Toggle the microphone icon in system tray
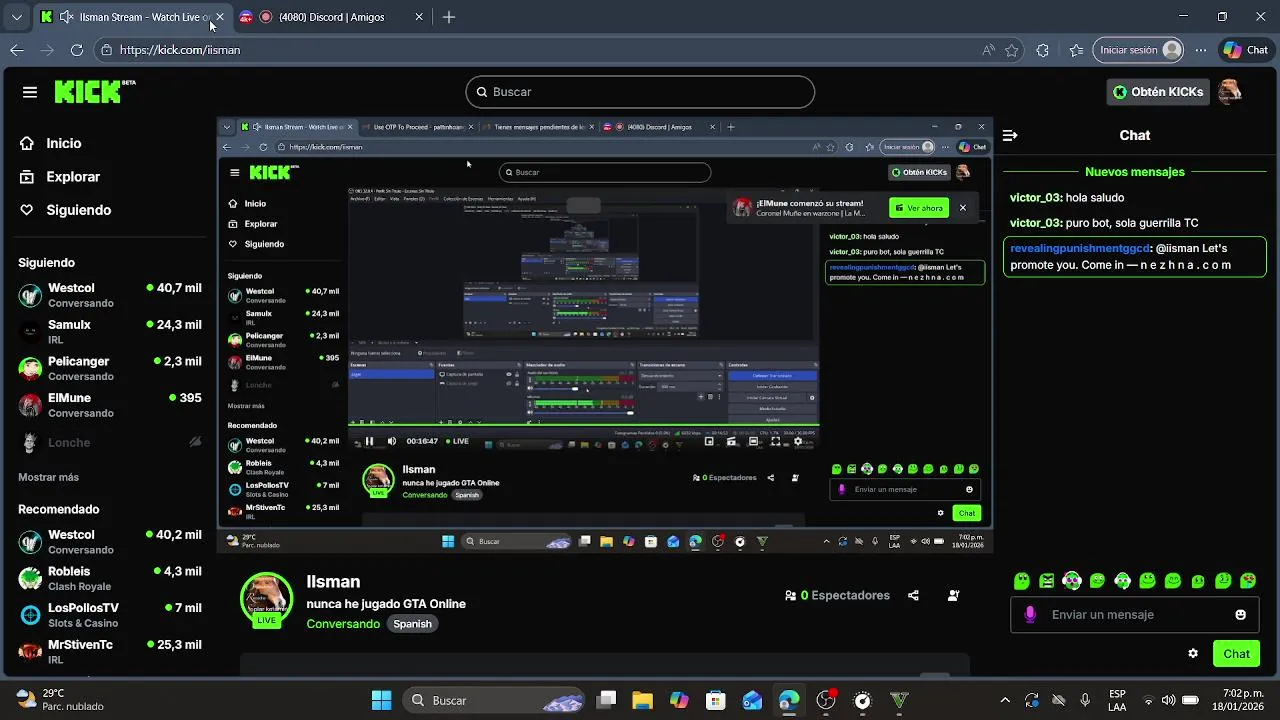 tap(1085, 700)
